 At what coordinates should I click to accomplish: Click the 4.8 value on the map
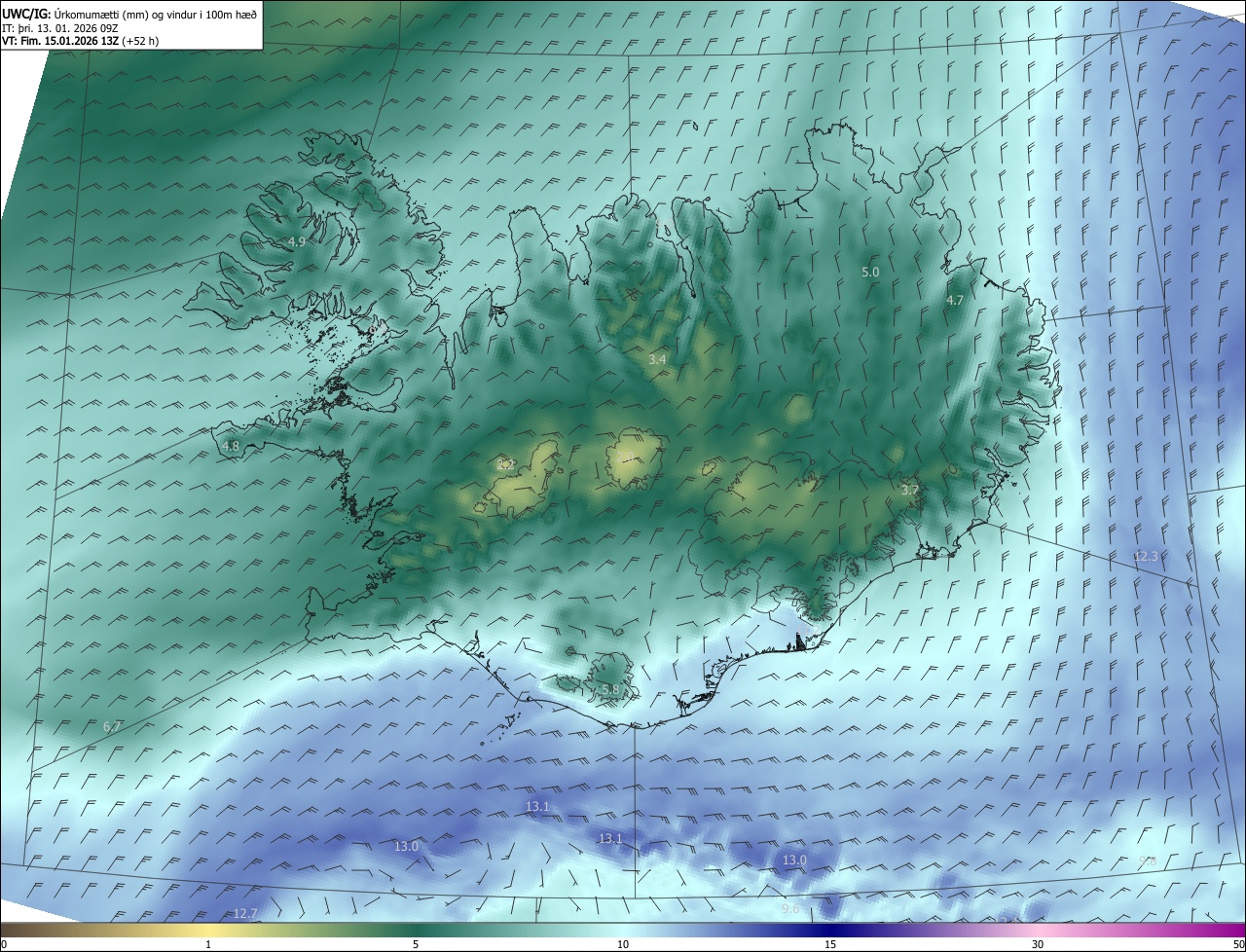(x=231, y=447)
